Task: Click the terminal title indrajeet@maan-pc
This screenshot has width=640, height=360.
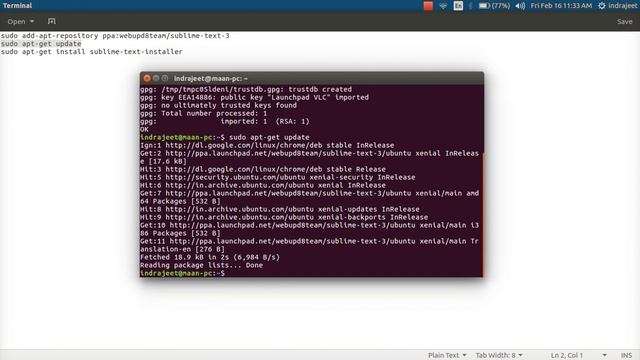Action: pyautogui.click(x=211, y=78)
